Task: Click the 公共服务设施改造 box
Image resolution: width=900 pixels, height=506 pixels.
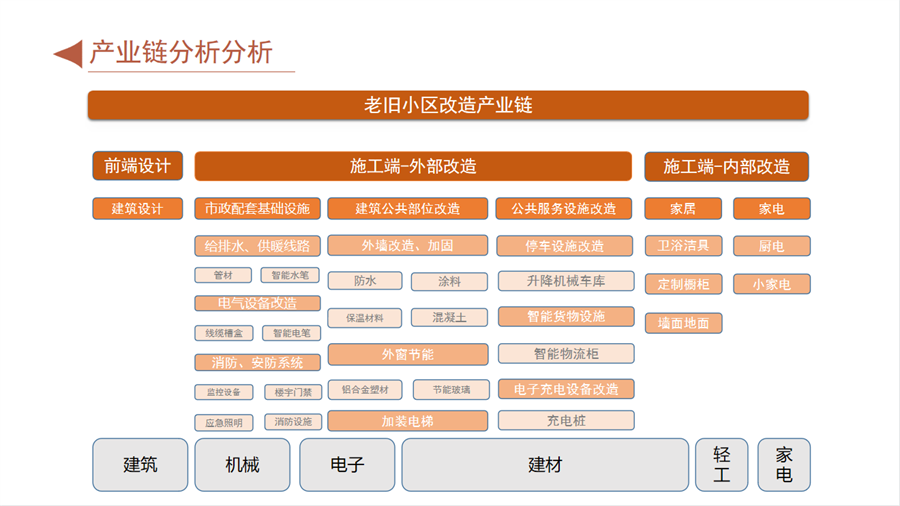Action: 564,208
